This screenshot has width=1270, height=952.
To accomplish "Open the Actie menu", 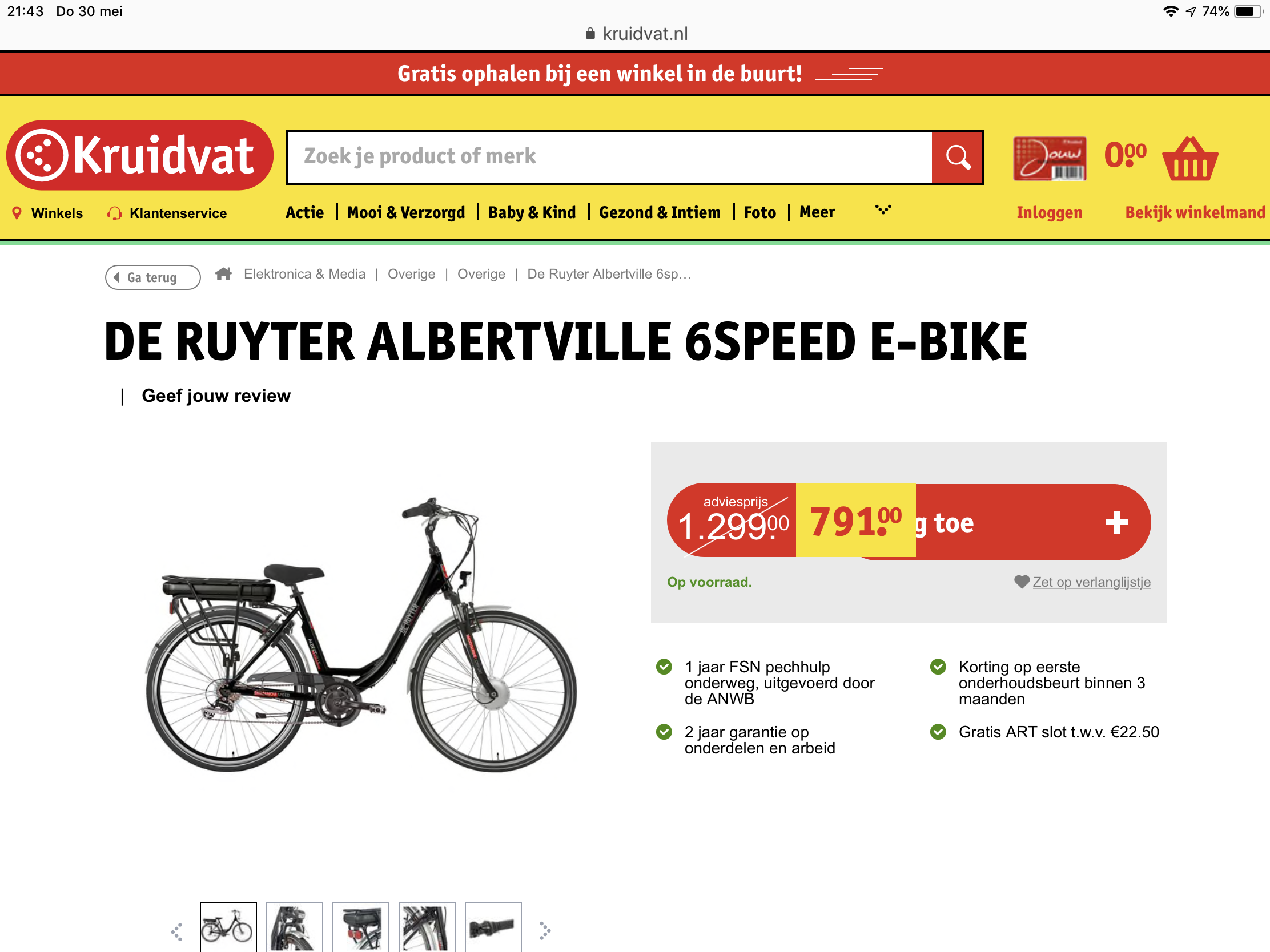I will (x=304, y=212).
